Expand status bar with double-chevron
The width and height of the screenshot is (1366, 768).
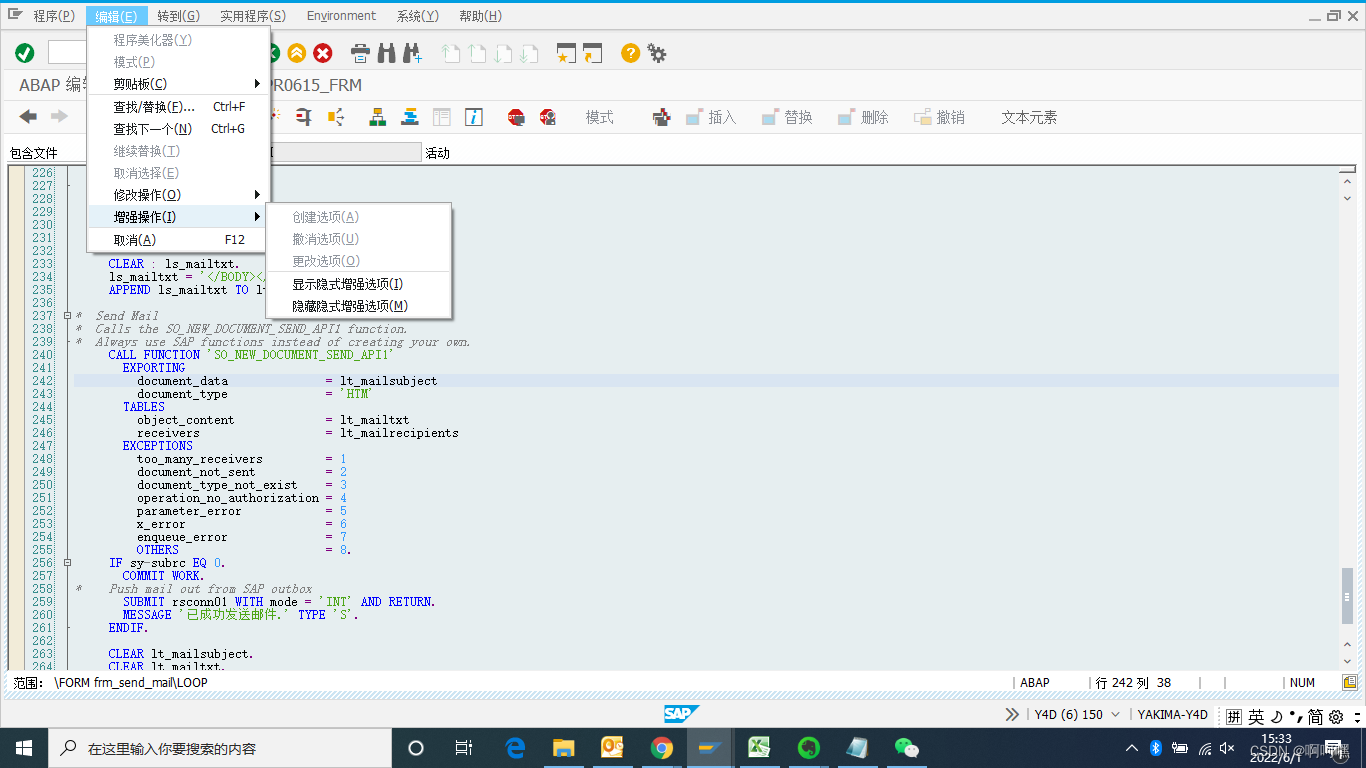point(1012,714)
